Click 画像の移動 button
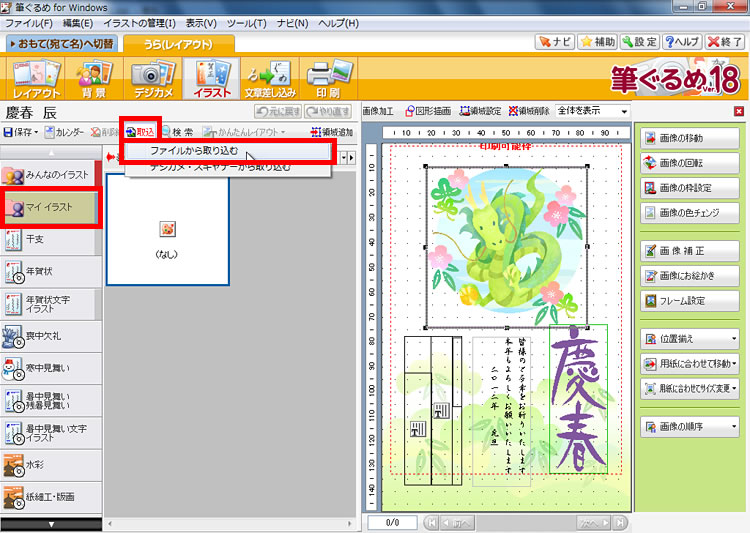Image resolution: width=750 pixels, height=533 pixels. click(690, 138)
